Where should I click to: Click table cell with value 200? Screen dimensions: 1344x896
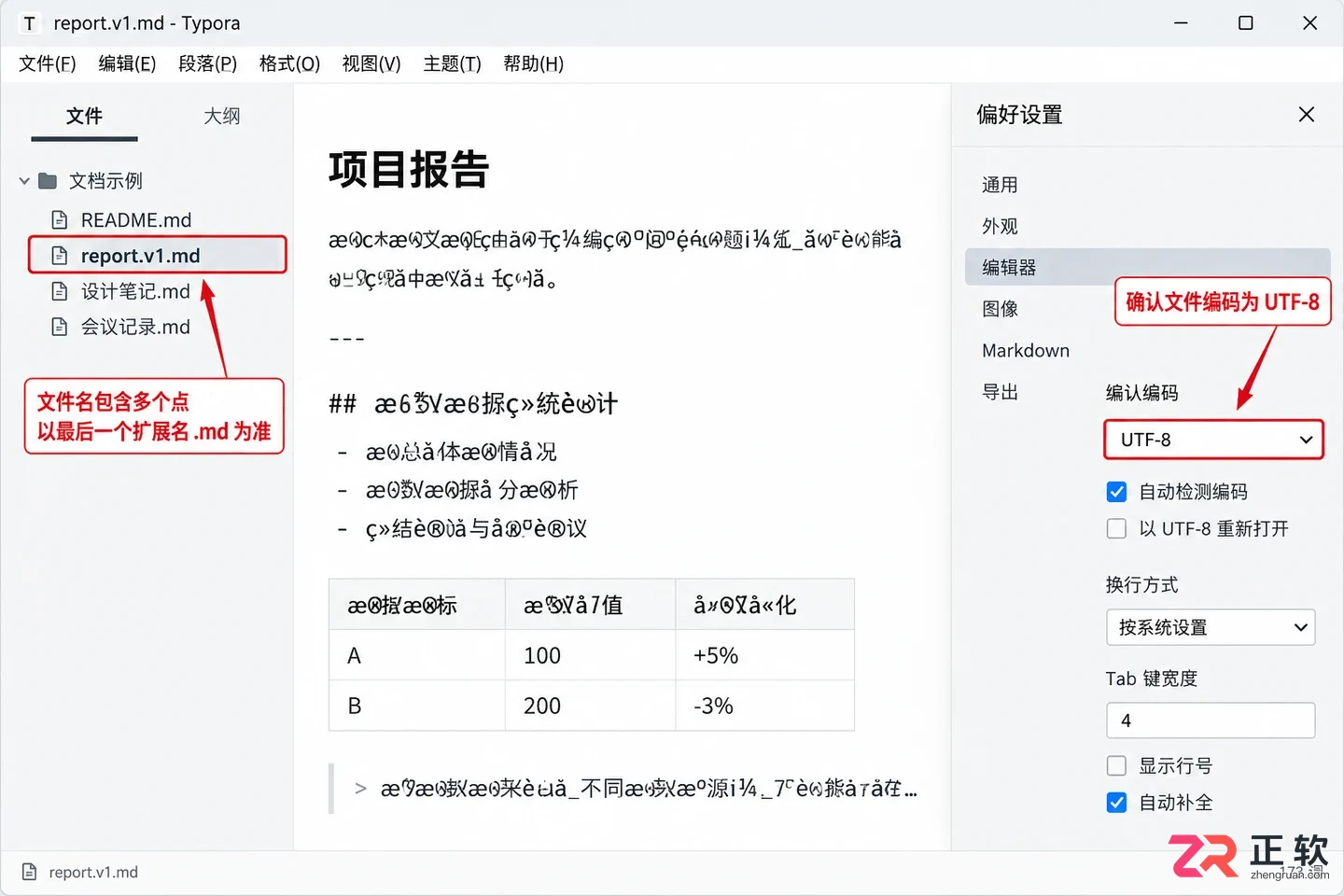tap(590, 706)
